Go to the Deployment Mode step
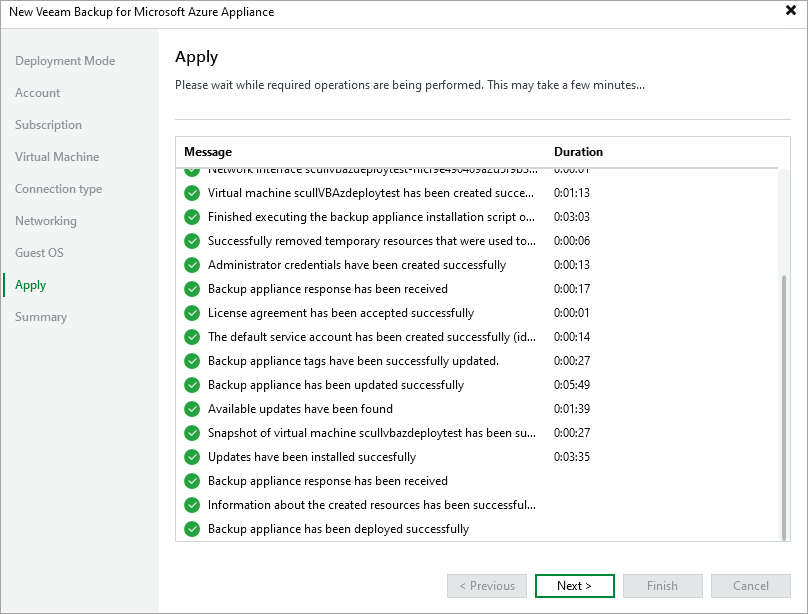The image size is (808, 614). point(65,61)
